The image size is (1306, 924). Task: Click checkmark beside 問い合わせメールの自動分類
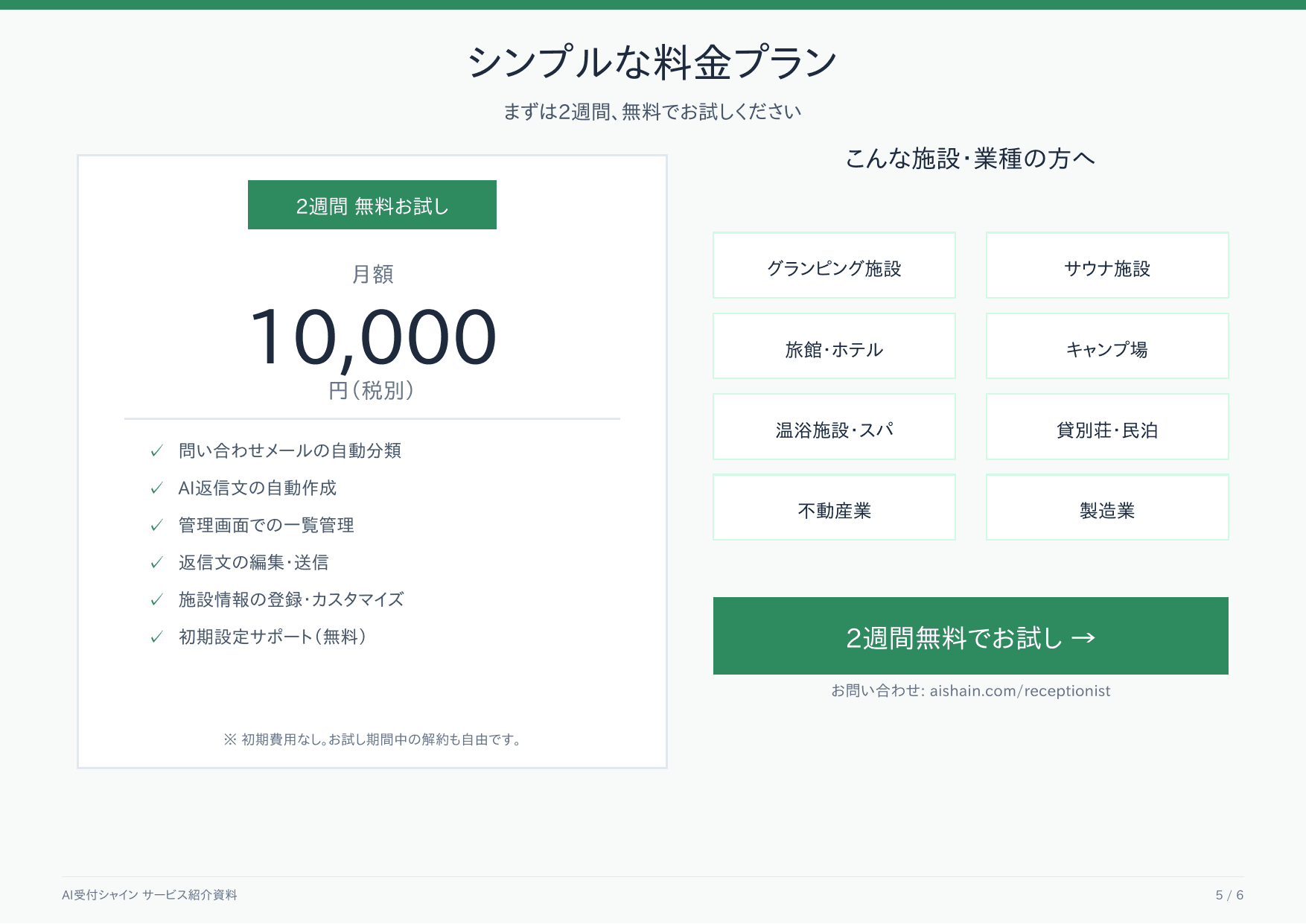[x=156, y=451]
